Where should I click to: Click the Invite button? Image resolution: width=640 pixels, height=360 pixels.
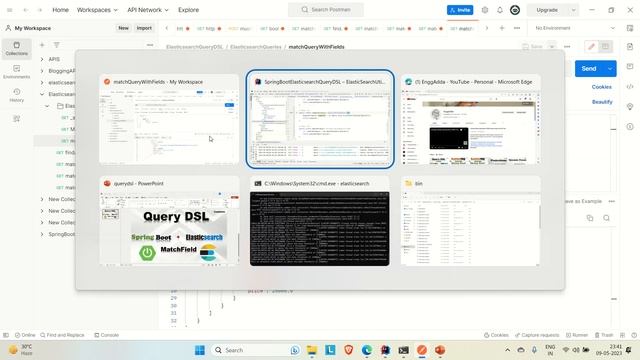(460, 10)
